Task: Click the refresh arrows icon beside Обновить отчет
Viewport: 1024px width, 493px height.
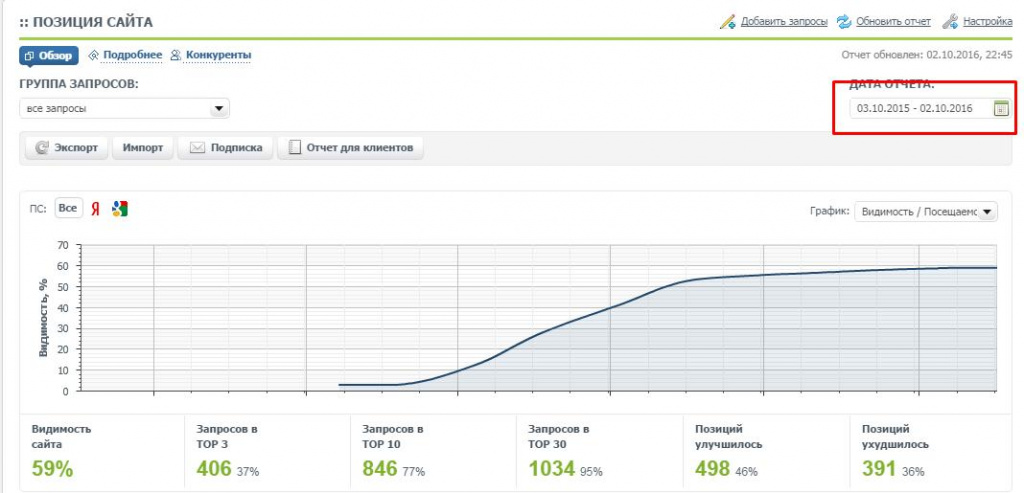Action: tap(844, 22)
